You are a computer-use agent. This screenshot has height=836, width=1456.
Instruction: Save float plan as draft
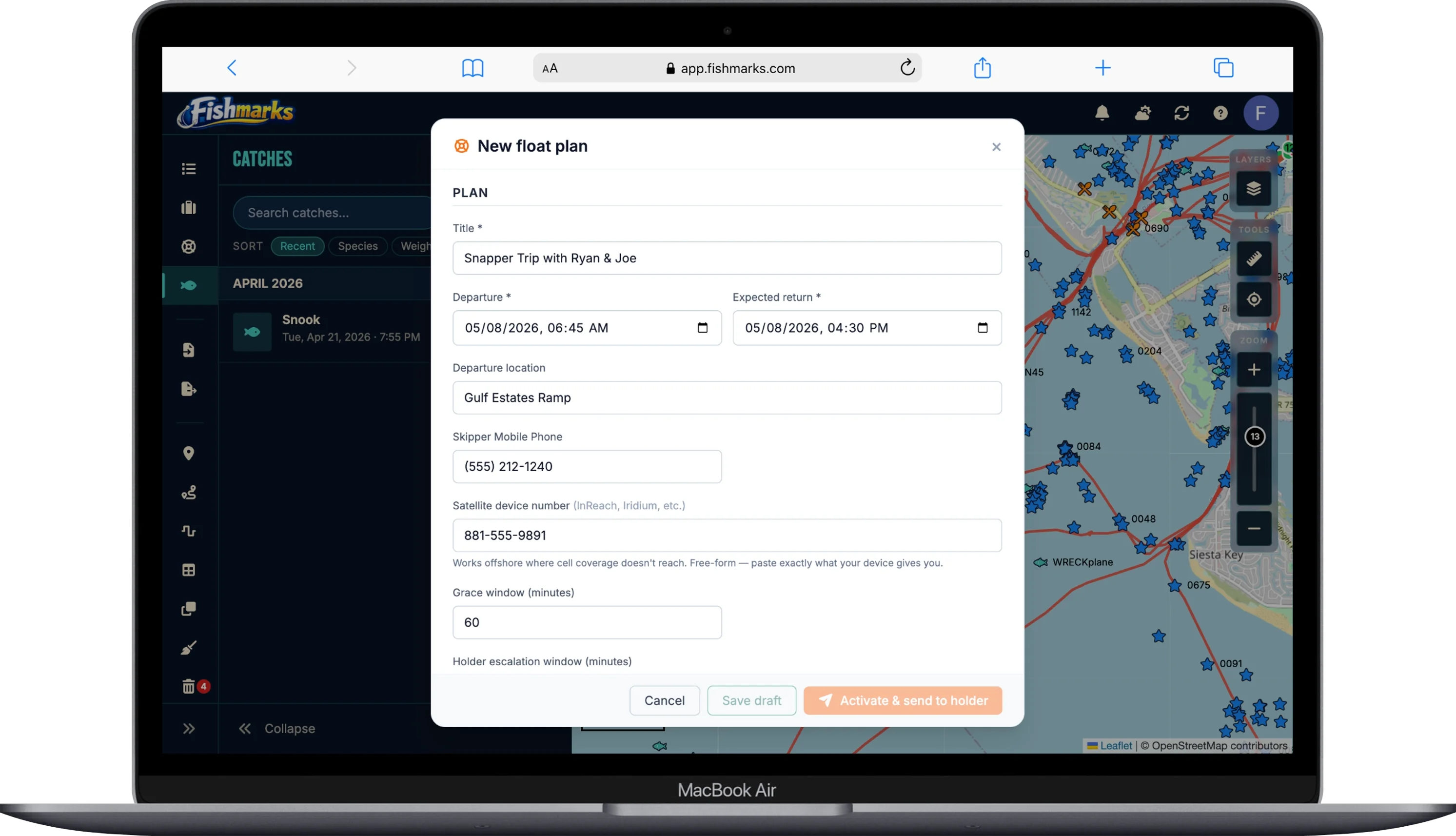[751, 700]
